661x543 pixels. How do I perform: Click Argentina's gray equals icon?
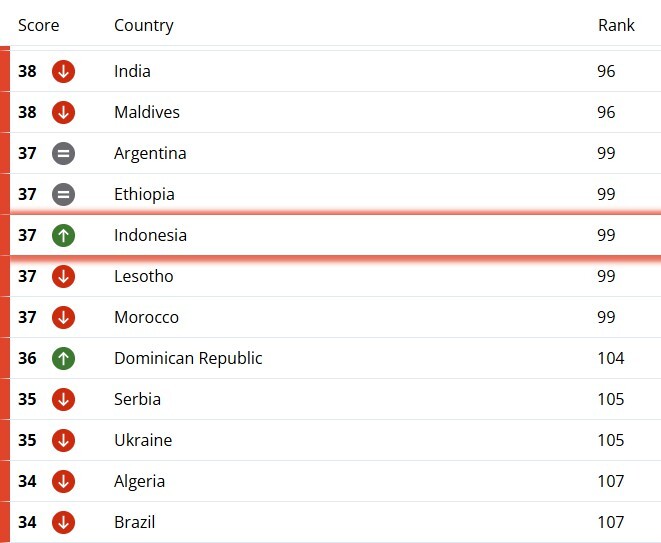(x=63, y=153)
